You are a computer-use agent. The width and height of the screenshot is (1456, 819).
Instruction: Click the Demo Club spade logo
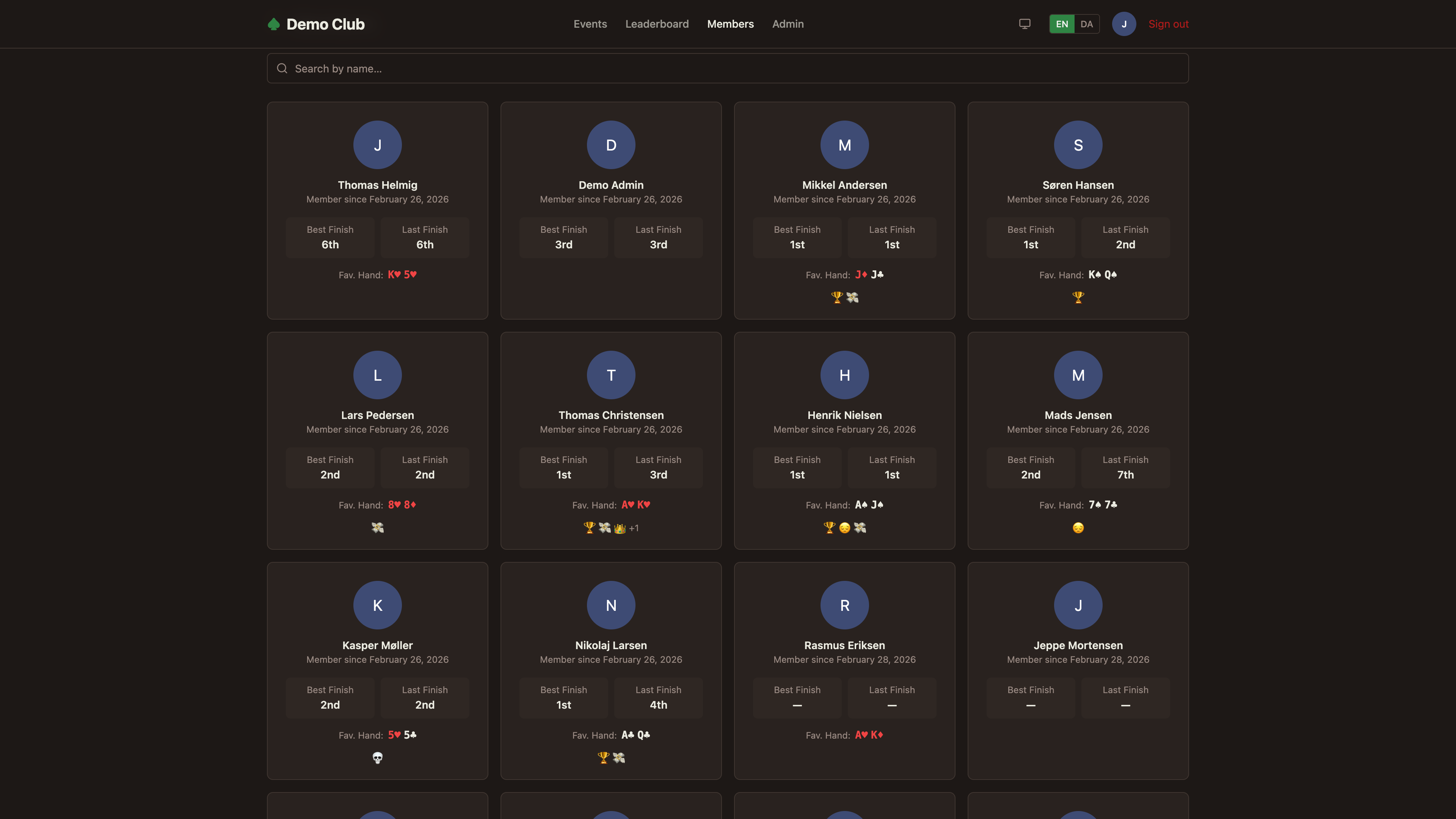(273, 24)
